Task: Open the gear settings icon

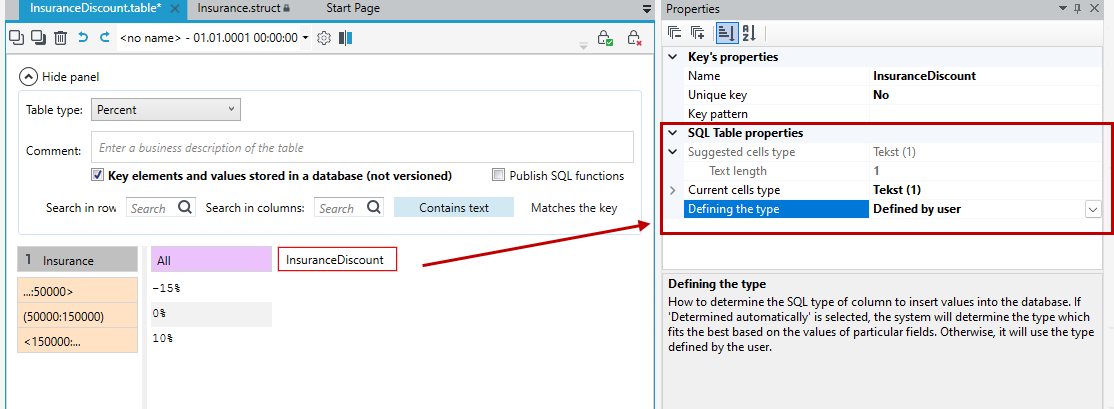Action: pyautogui.click(x=324, y=38)
